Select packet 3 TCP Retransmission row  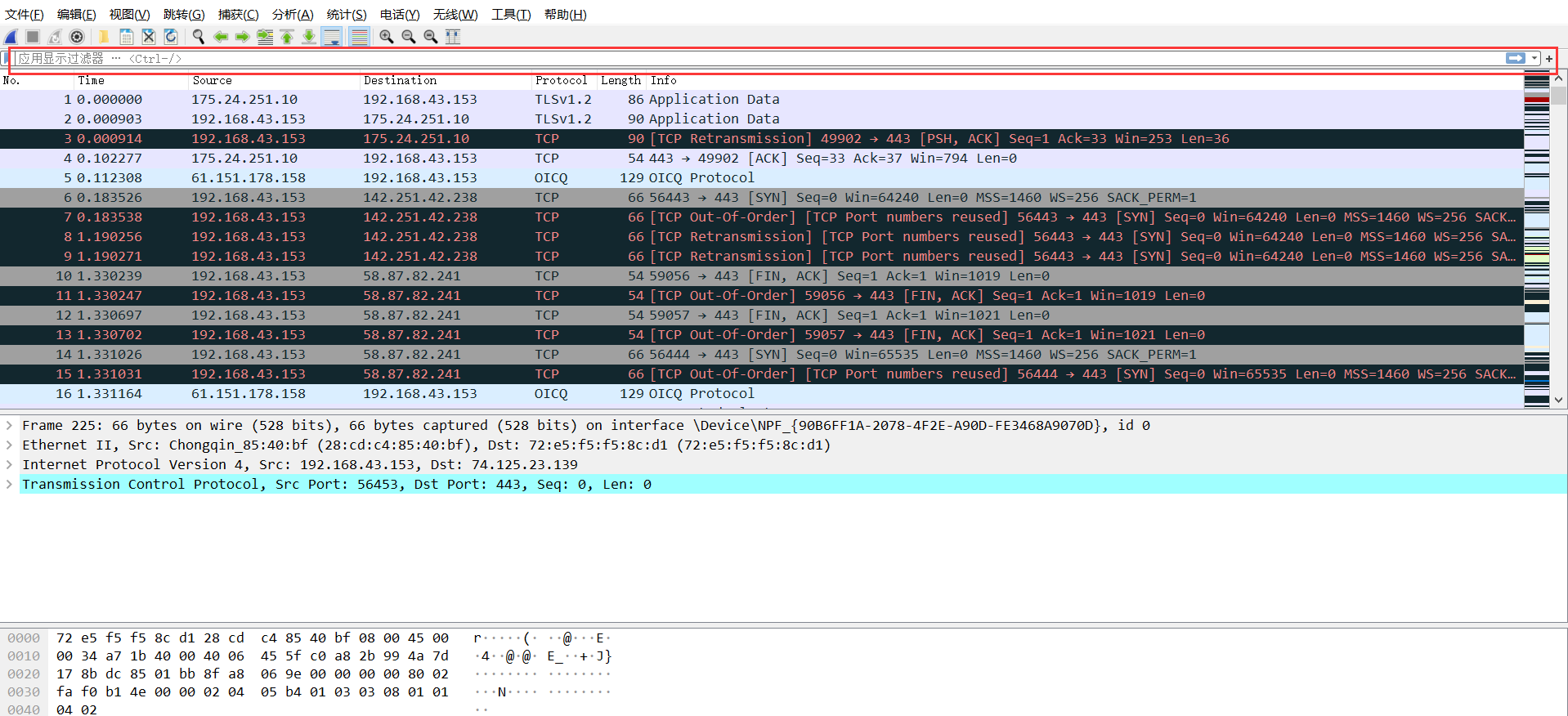762,138
